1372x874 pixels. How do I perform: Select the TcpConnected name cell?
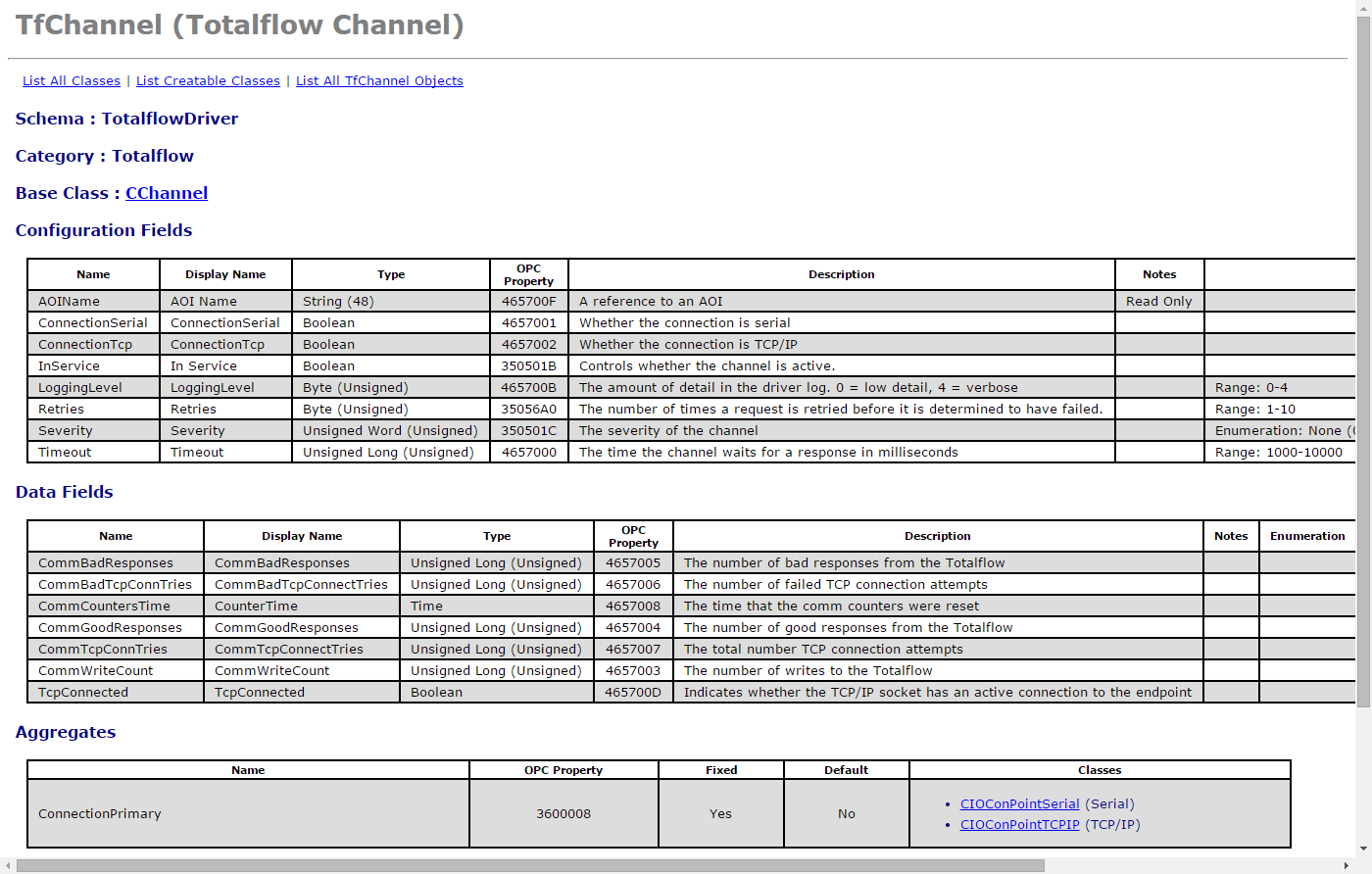[83, 693]
